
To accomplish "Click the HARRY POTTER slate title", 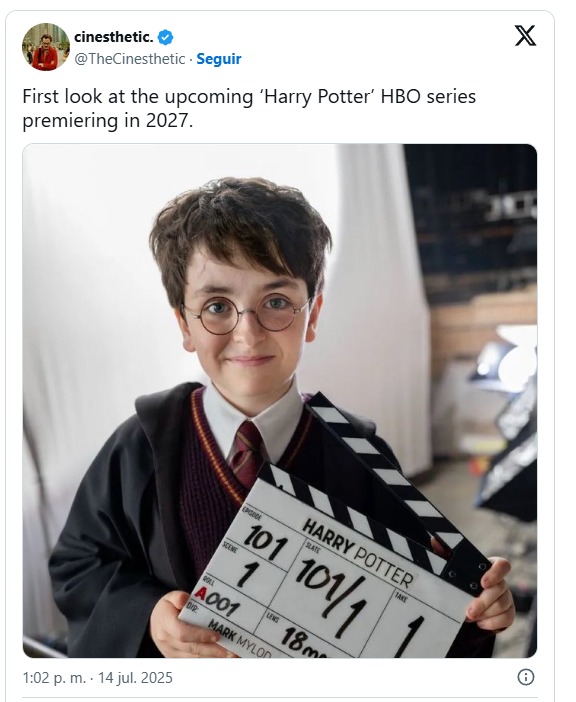I will [x=358, y=553].
